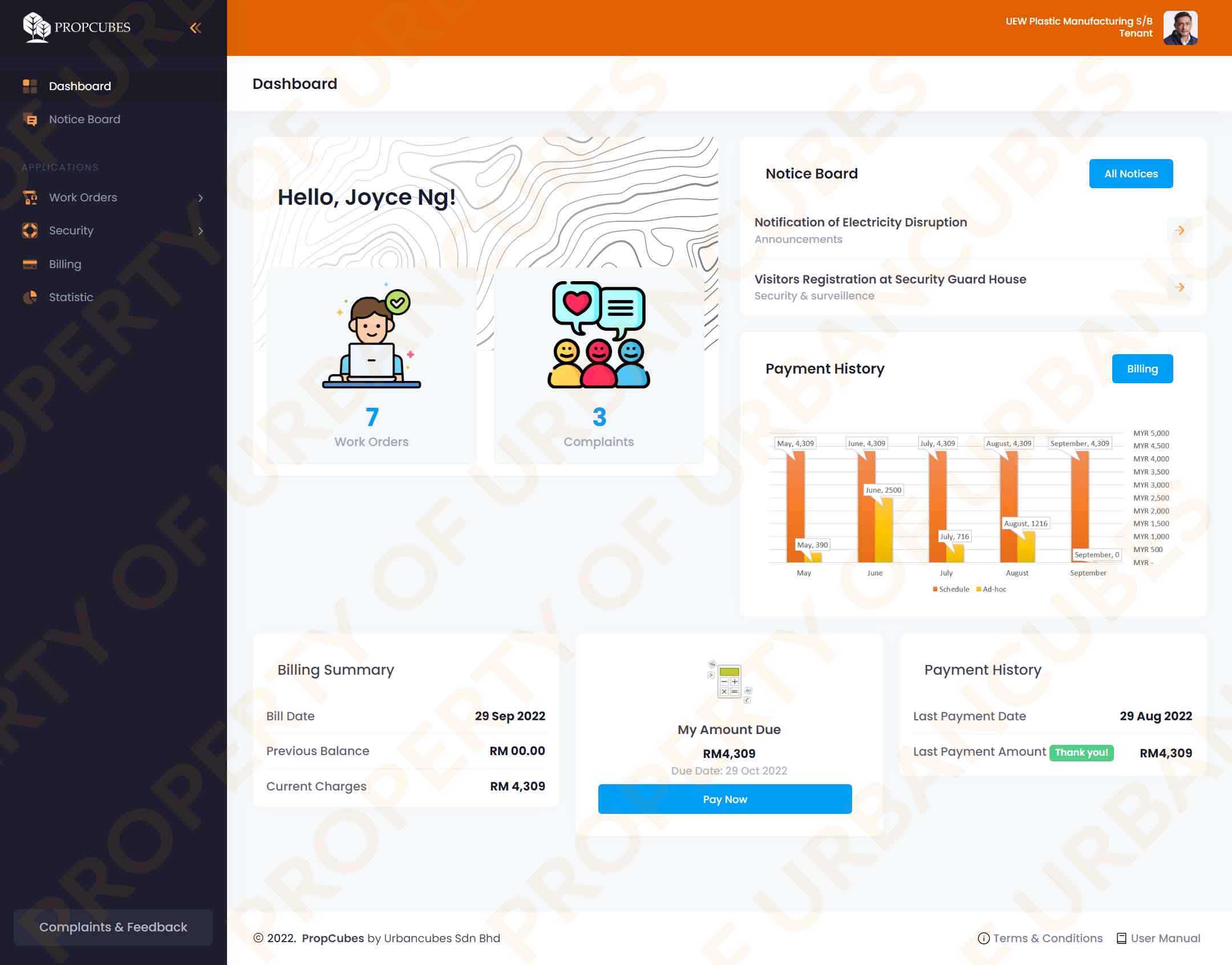
Task: Click the PropCubes logo
Action: point(76,27)
